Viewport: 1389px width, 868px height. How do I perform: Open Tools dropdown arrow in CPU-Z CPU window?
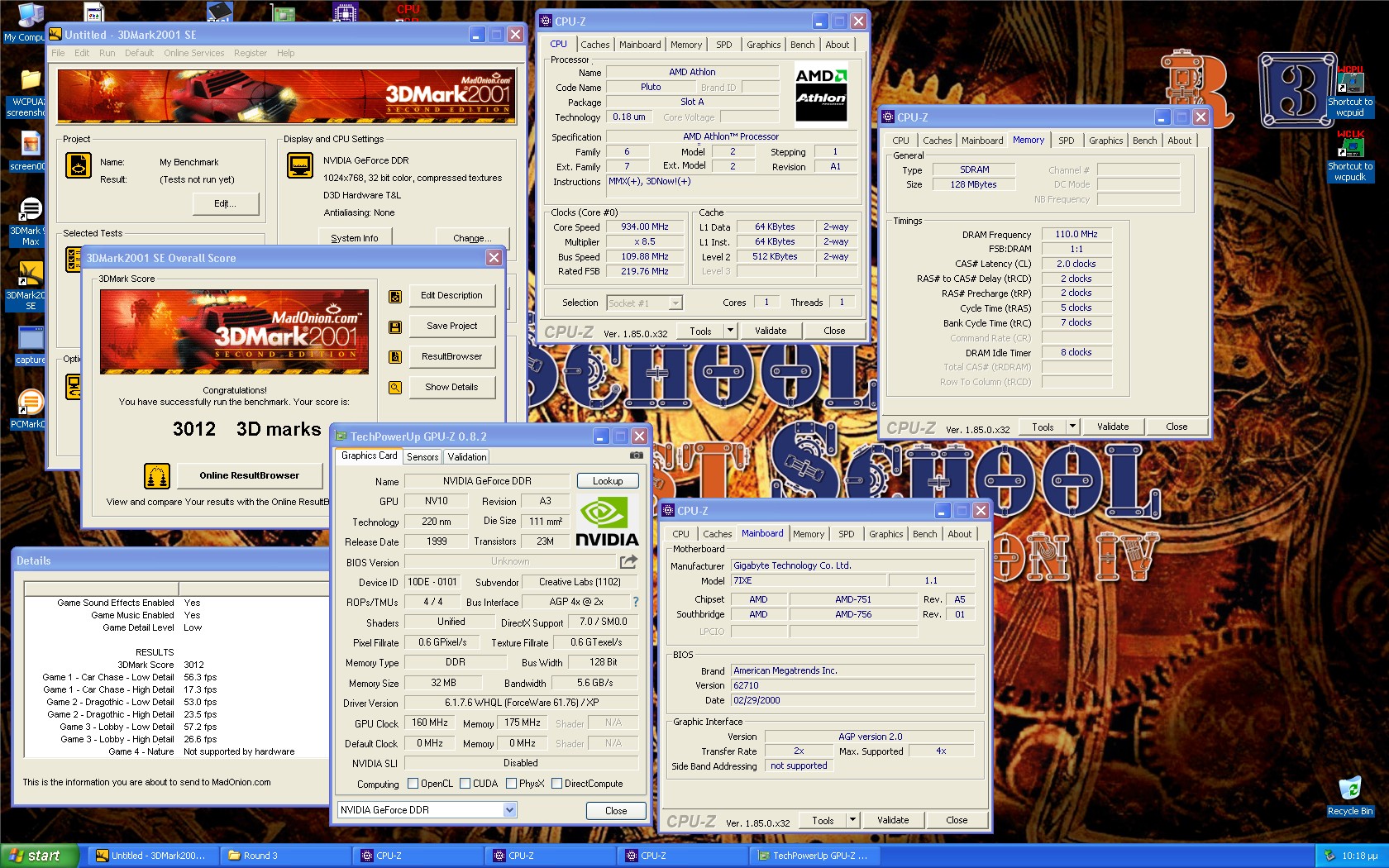[729, 331]
